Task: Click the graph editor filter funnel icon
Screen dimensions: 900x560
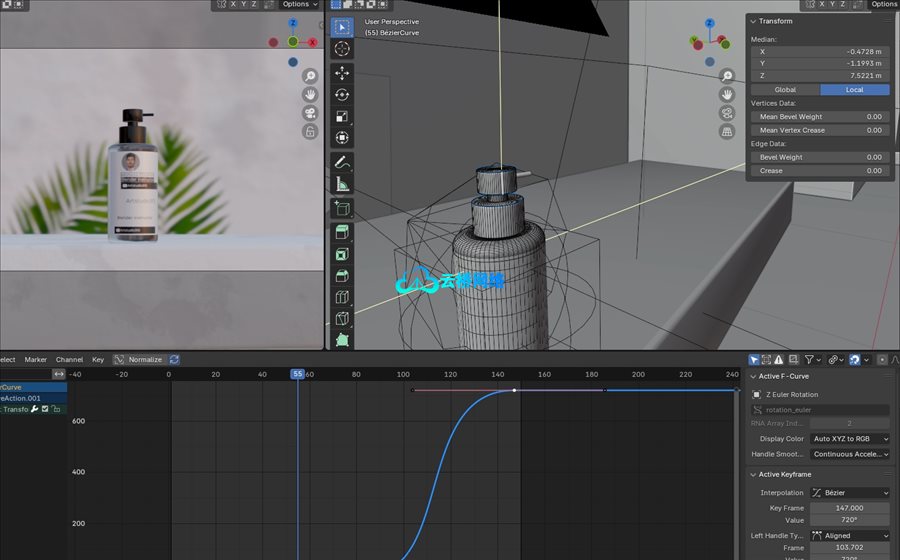Action: pos(809,360)
